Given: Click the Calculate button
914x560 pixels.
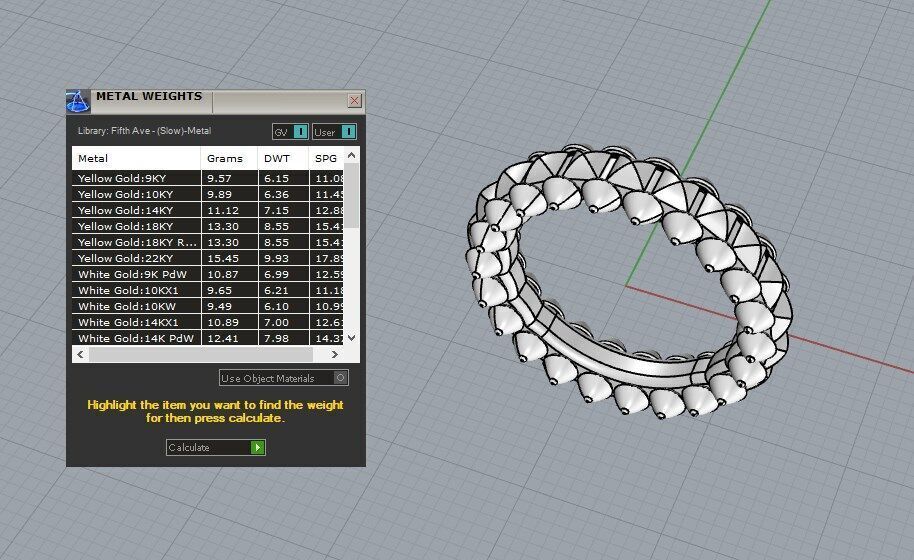Looking at the screenshot, I should [216, 447].
